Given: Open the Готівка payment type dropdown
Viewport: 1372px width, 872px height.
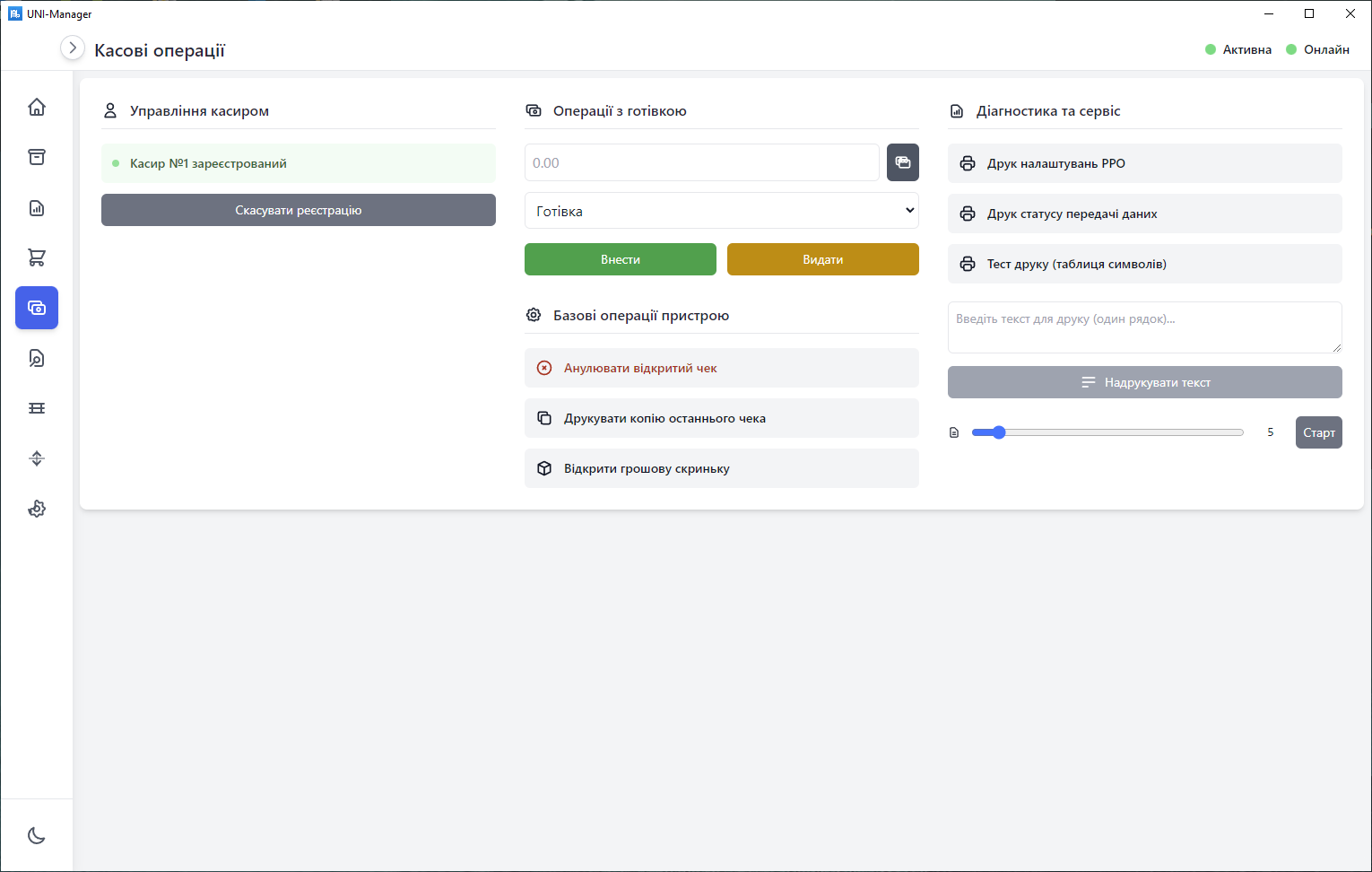Looking at the screenshot, I should coord(722,211).
